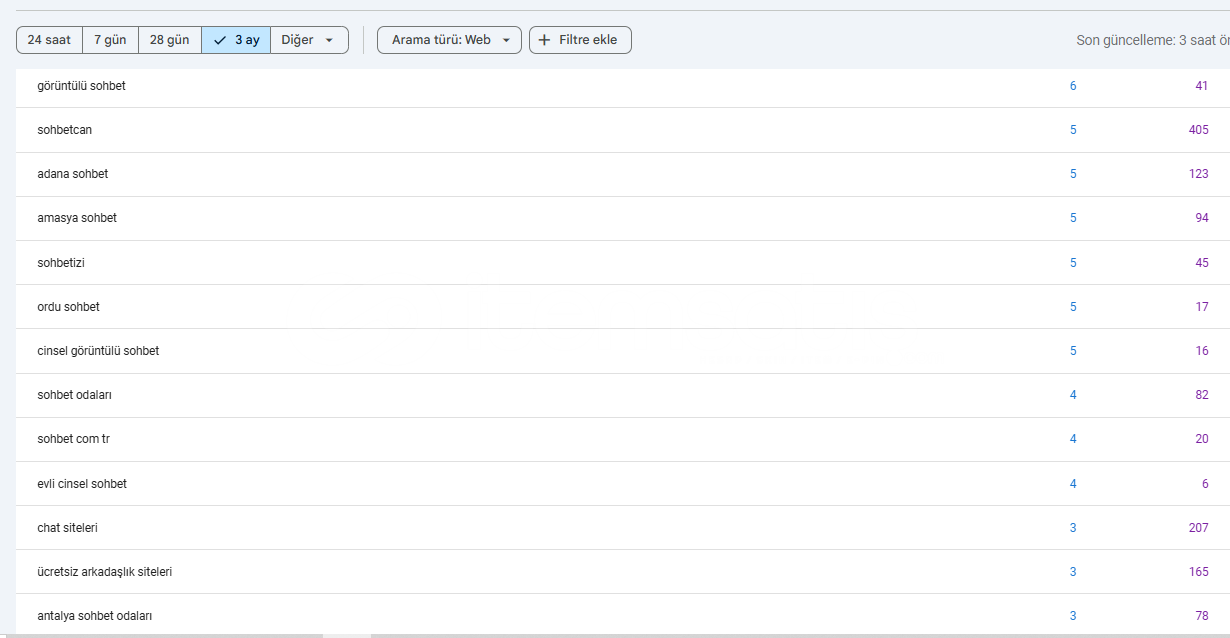1230x638 pixels.
Task: Click the plus icon in Filtre ekle
Action: (x=544, y=40)
